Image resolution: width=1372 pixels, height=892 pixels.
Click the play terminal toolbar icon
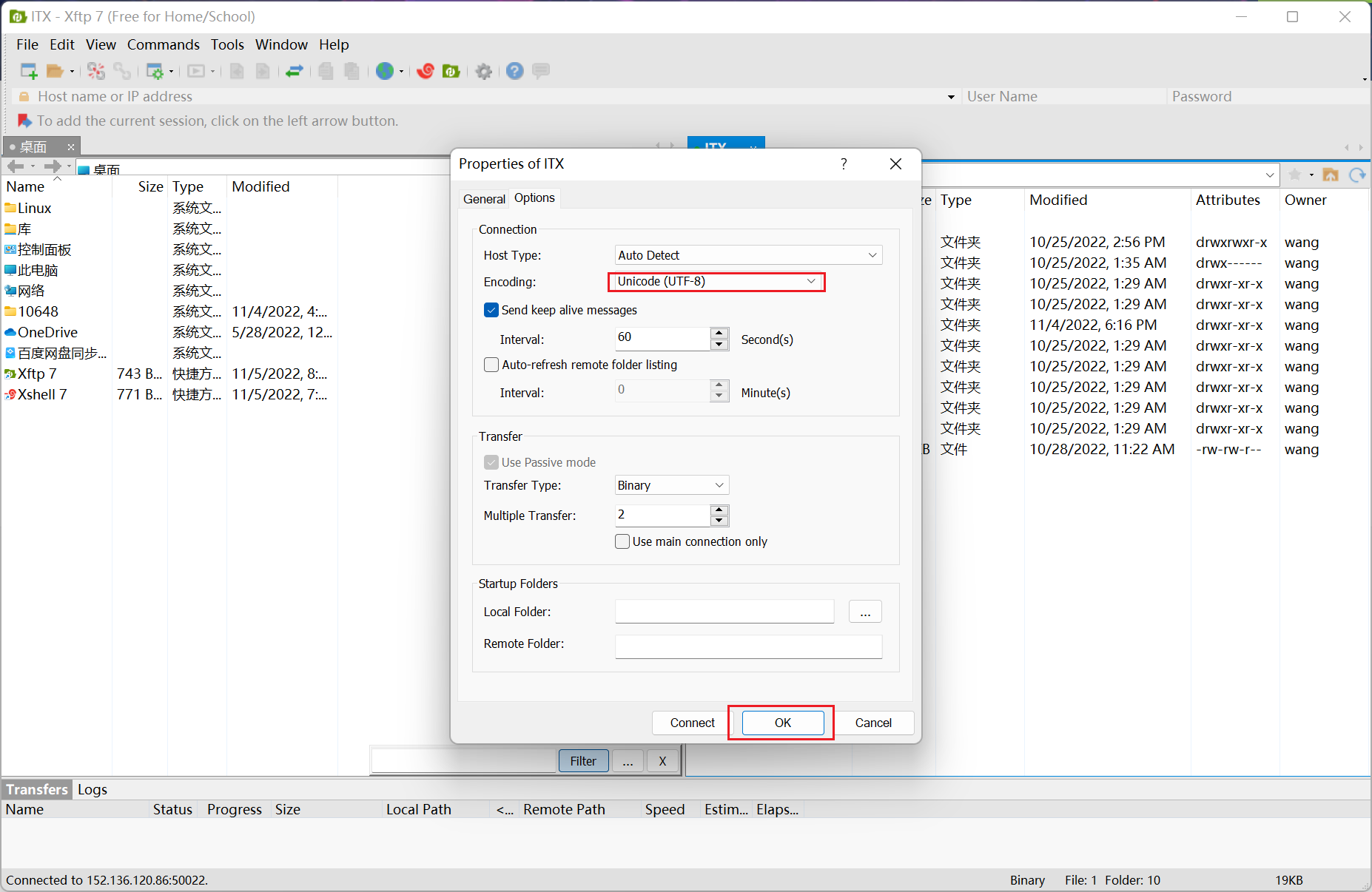click(196, 71)
